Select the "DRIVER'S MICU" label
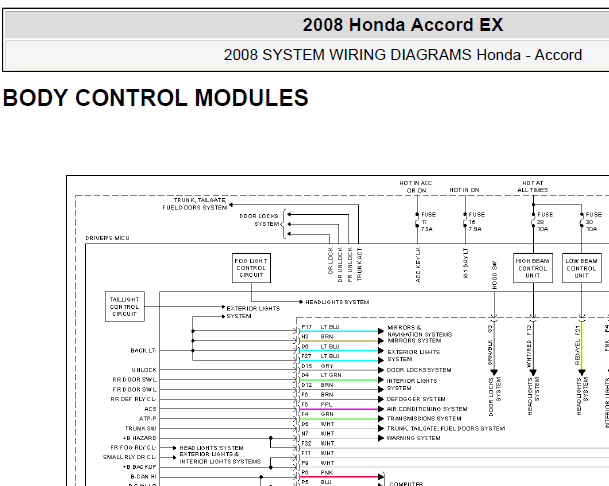Viewport: 609px width, 486px height. (x=107, y=238)
